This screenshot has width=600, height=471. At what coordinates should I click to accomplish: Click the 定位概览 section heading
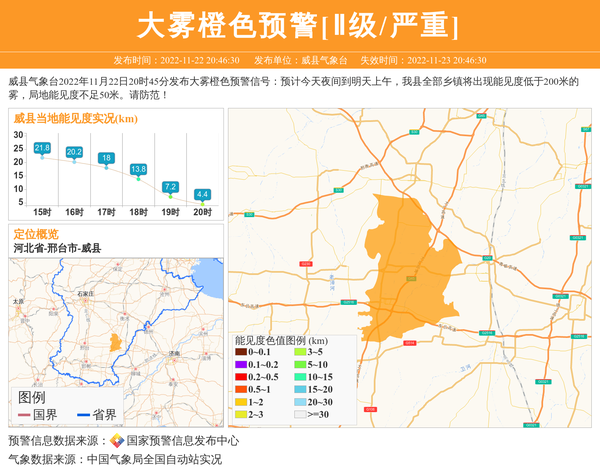(36, 234)
